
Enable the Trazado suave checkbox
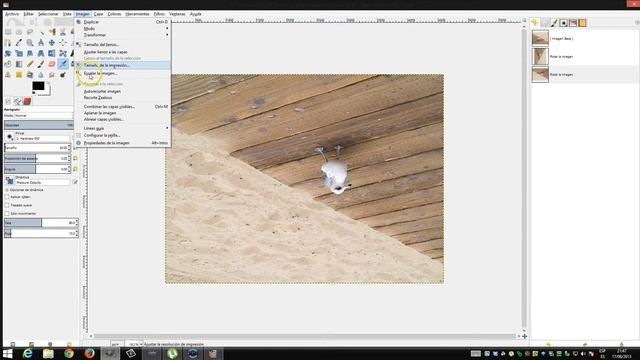tap(7, 205)
